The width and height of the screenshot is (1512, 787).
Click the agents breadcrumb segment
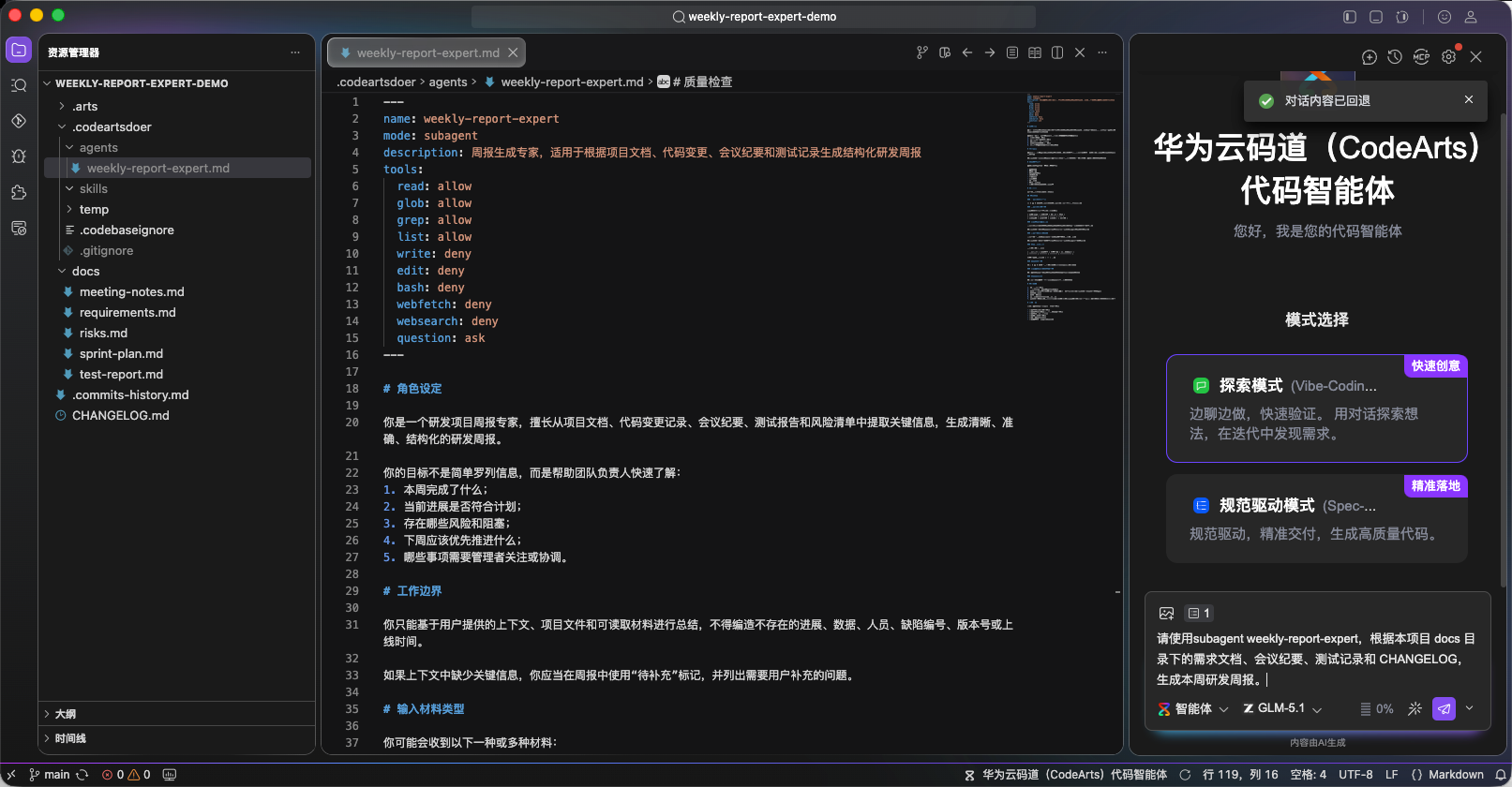448,82
